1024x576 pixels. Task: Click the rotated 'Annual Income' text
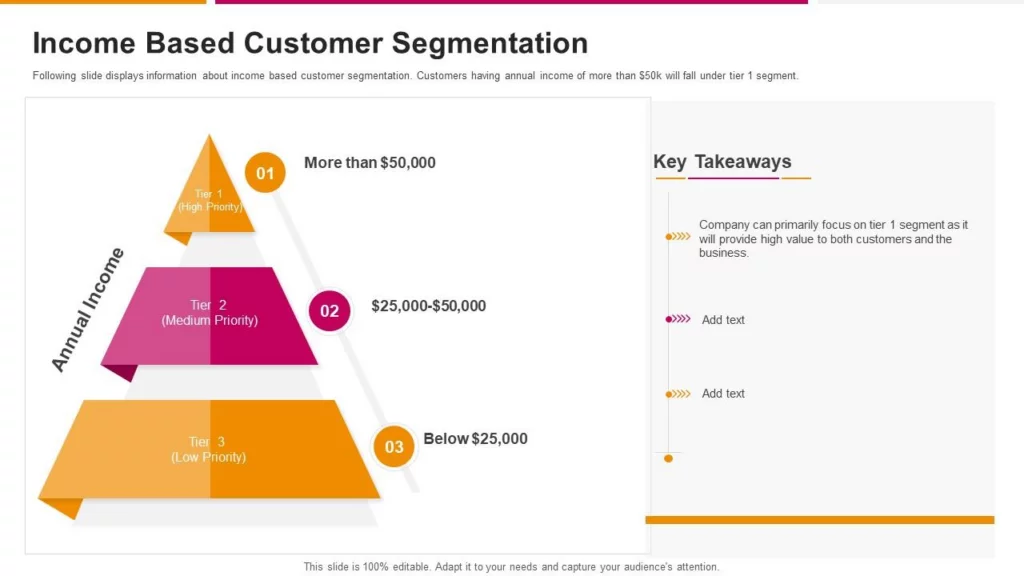pyautogui.click(x=88, y=310)
